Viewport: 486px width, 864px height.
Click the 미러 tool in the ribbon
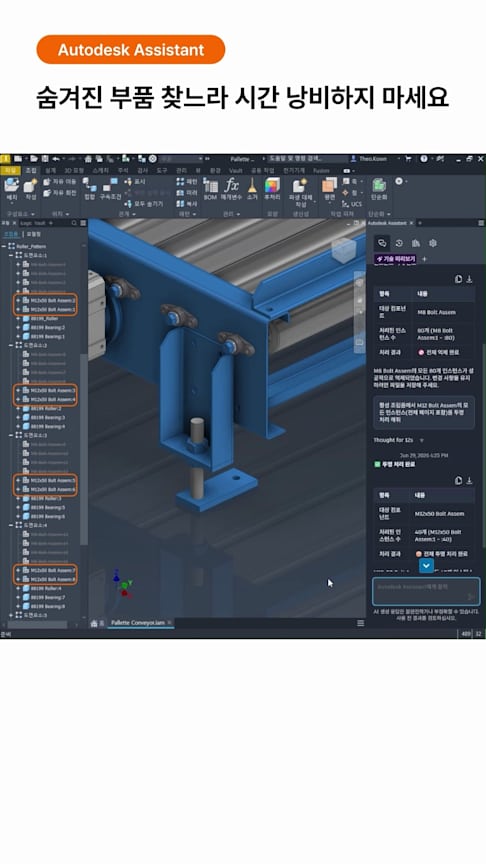click(x=187, y=193)
